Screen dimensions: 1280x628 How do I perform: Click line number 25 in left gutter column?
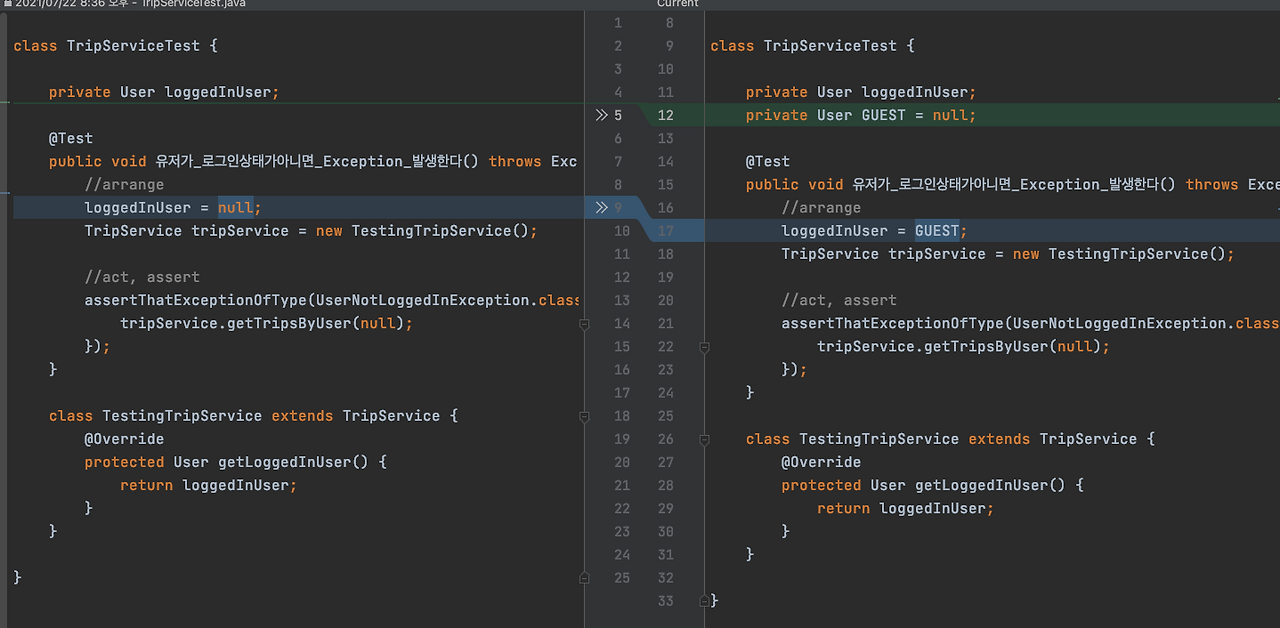pos(622,578)
